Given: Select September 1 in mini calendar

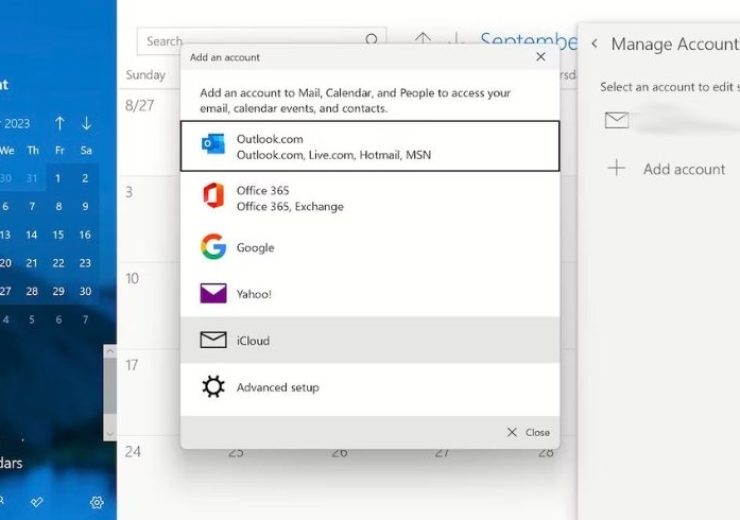Looking at the screenshot, I should click(58, 178).
